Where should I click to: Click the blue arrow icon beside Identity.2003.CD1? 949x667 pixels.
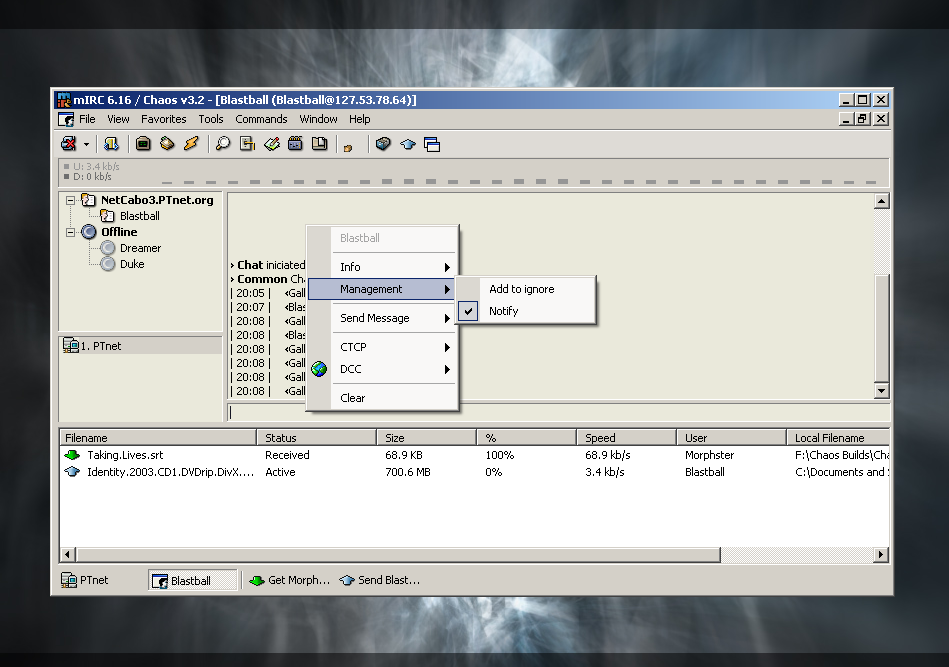click(x=72, y=472)
